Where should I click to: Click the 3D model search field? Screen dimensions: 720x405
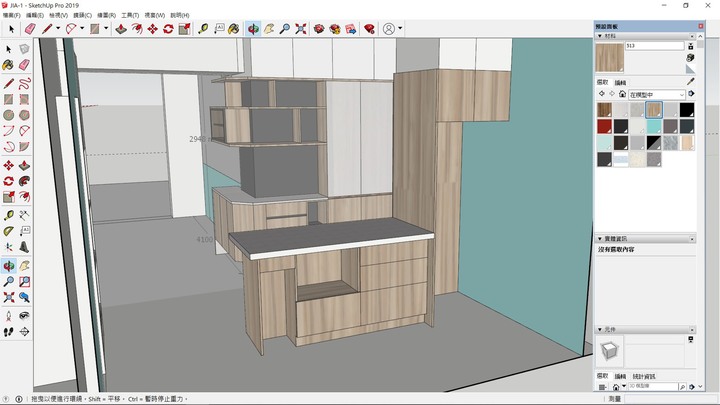pos(652,387)
